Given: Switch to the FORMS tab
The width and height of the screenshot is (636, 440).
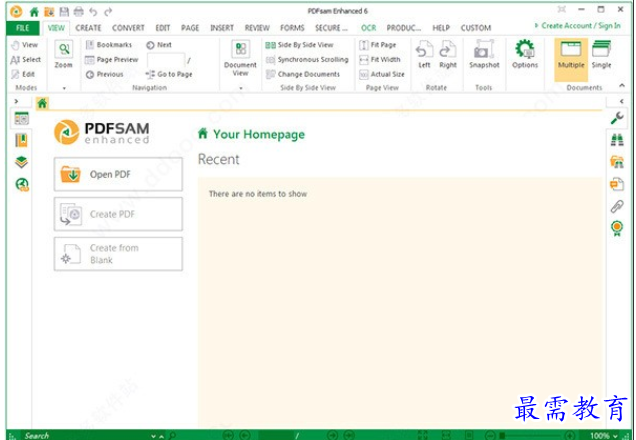Looking at the screenshot, I should pos(292,28).
